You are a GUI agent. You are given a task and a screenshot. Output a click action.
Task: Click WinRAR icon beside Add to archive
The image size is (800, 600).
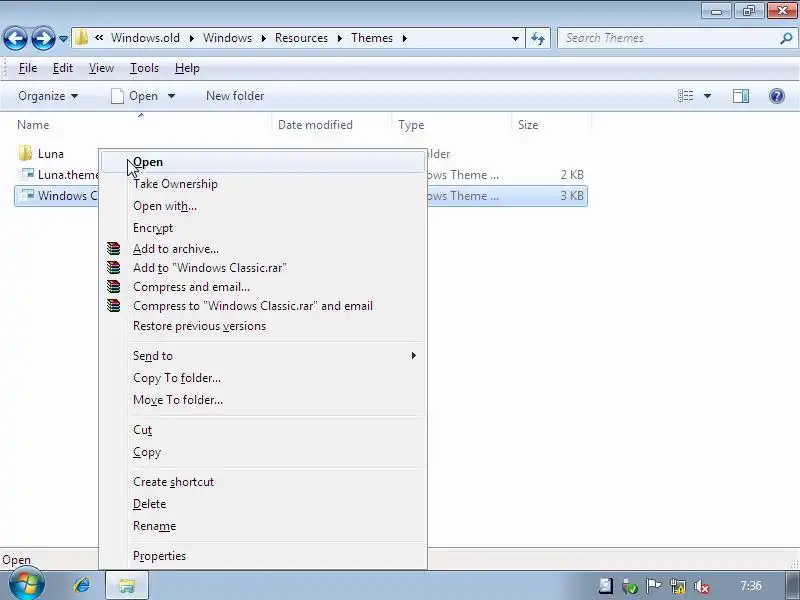click(x=113, y=248)
